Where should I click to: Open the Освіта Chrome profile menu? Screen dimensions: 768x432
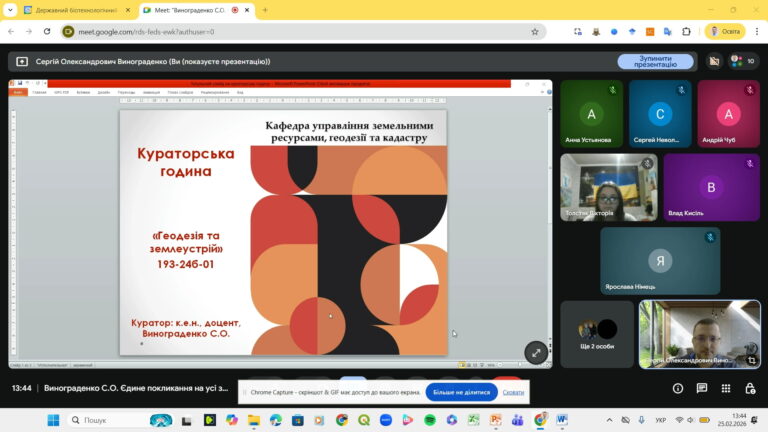point(725,31)
